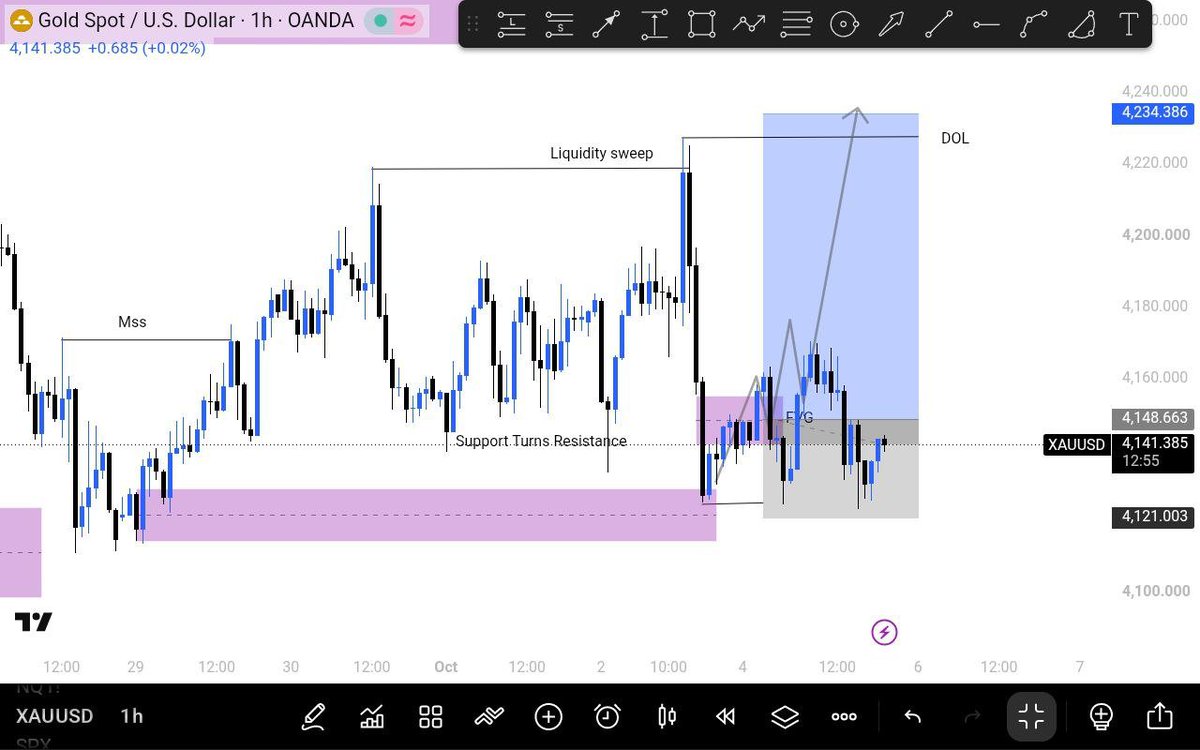Open the pencil drawing tools

pyautogui.click(x=313, y=716)
